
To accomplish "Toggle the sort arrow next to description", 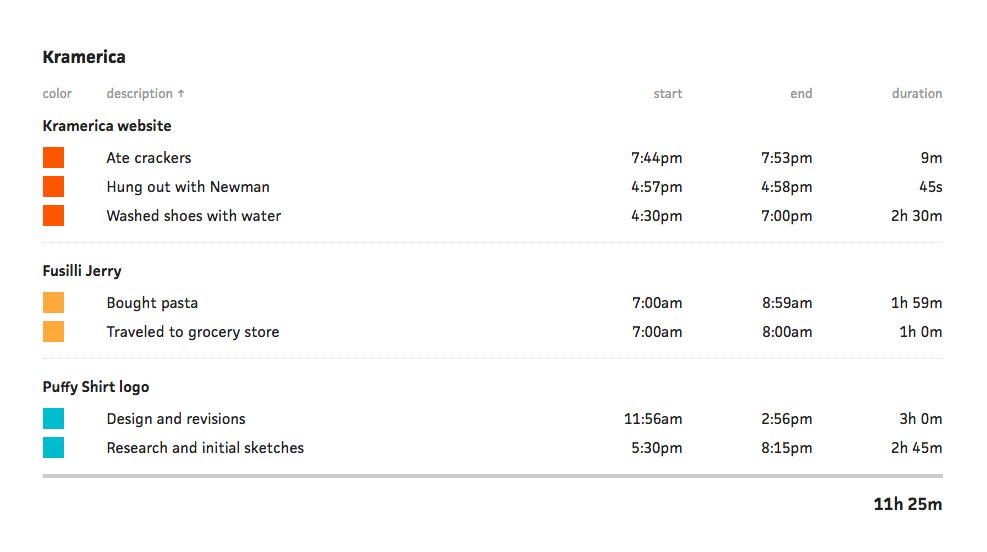I will pyautogui.click(x=181, y=93).
